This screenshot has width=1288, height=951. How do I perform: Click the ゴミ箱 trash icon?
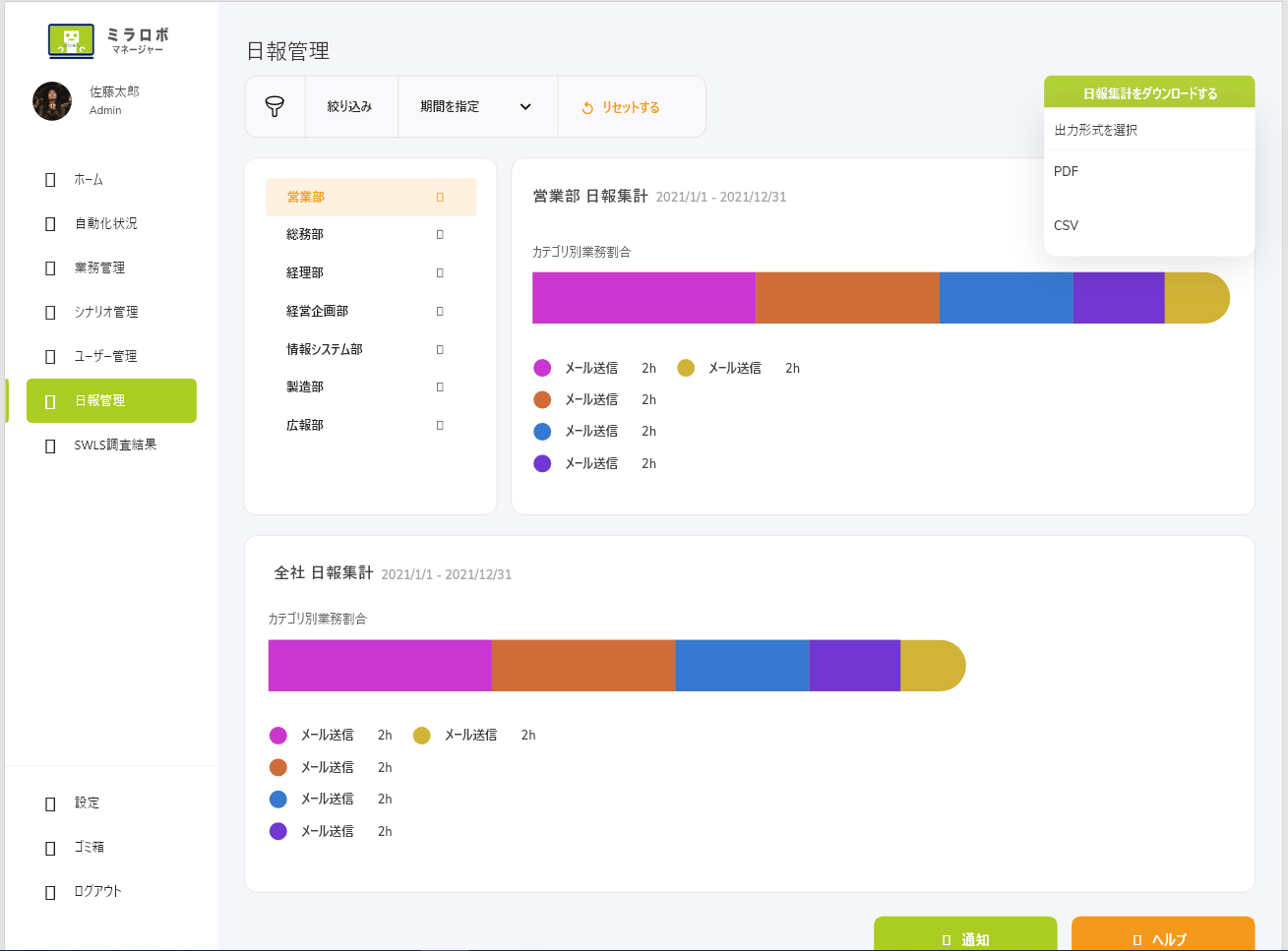click(50, 848)
